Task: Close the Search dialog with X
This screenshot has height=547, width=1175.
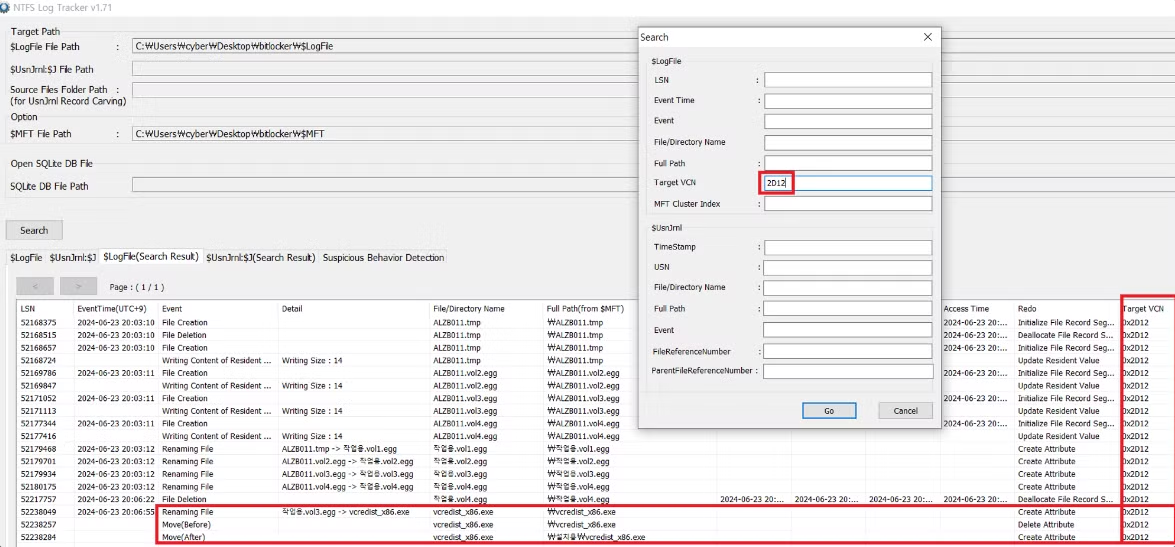Action: click(927, 37)
